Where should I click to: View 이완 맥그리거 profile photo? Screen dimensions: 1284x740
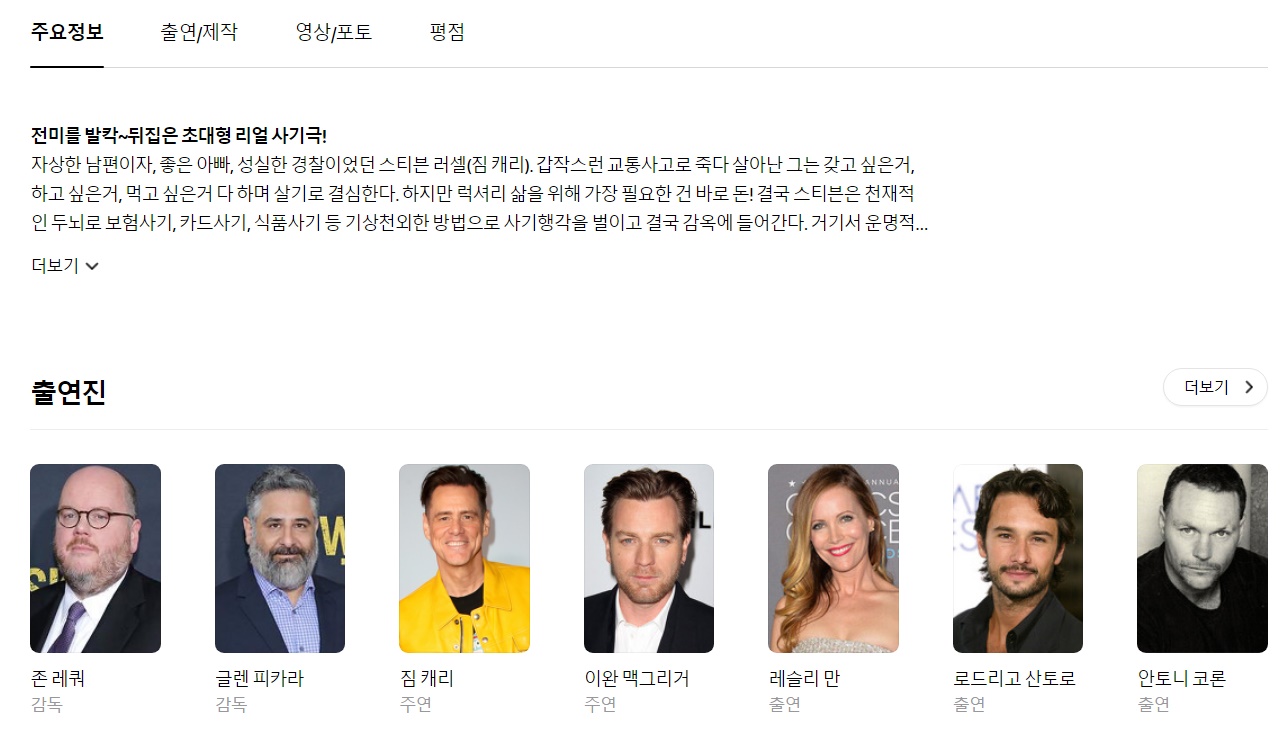point(649,558)
